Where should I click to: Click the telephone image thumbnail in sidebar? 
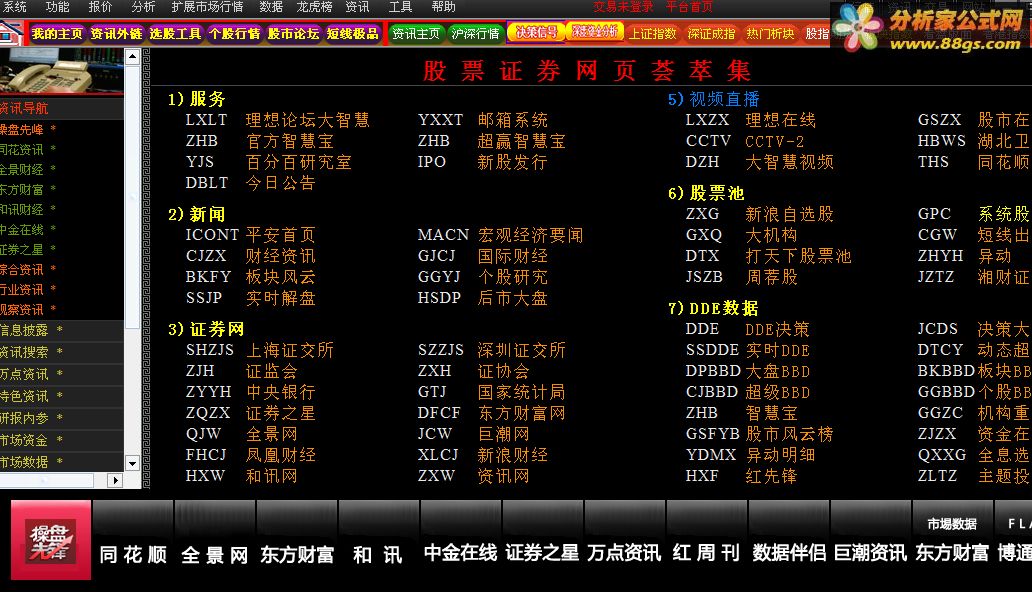pos(62,70)
